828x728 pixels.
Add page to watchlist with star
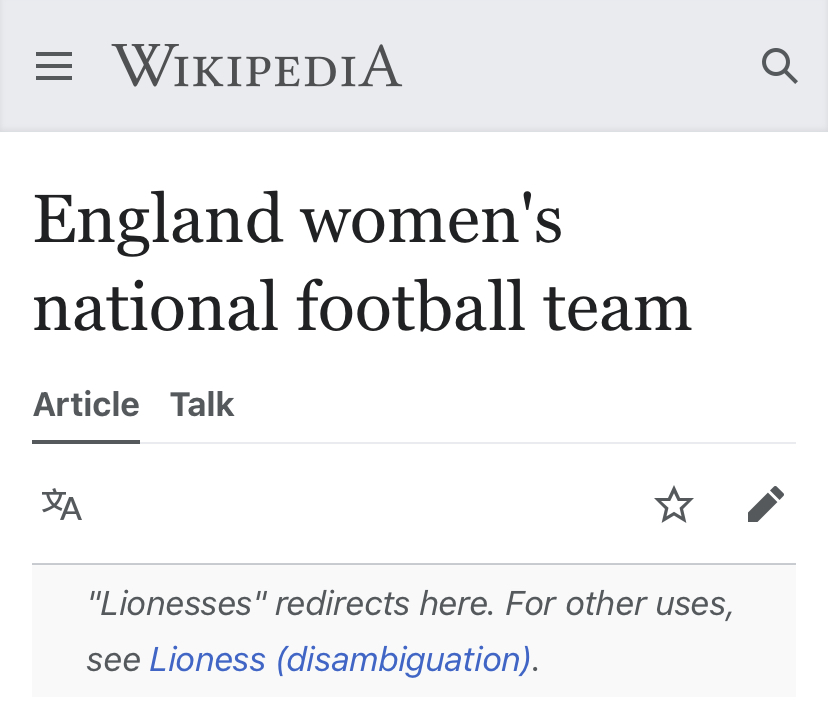point(674,505)
